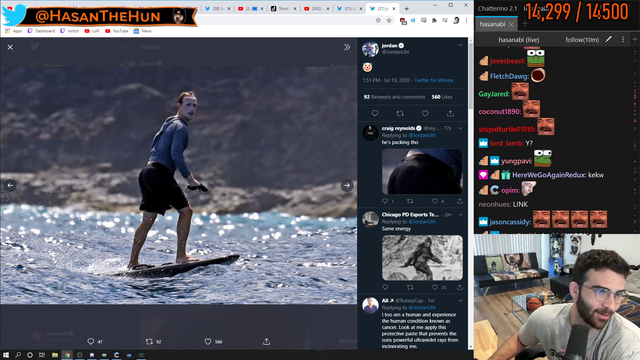Screen dimensions: 640x360
Task: View 560 Likes list
Action: coord(442,97)
